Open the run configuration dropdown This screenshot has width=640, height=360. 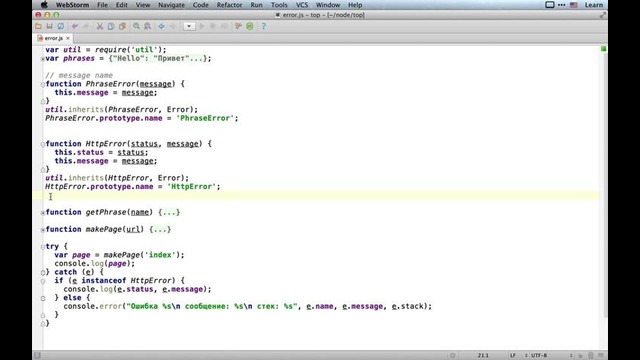pos(189,26)
